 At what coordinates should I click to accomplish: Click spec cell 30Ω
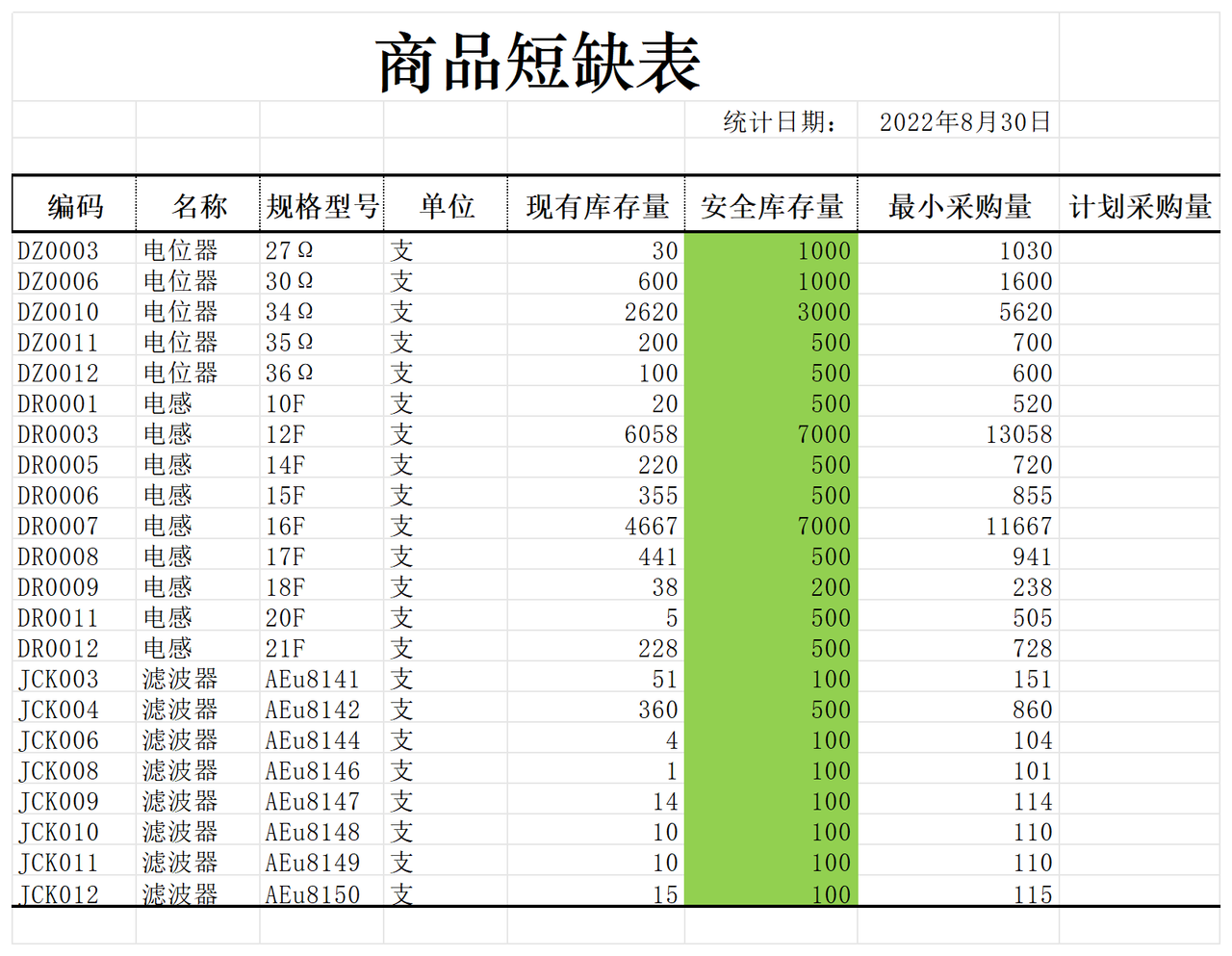(x=321, y=281)
